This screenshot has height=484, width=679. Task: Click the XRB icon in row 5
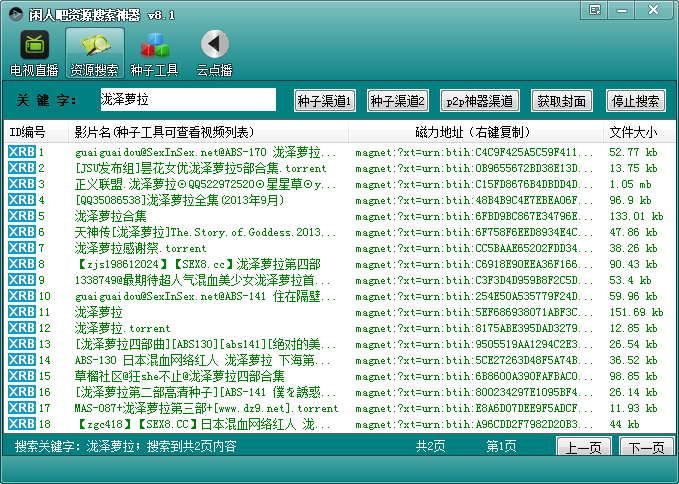pyautogui.click(x=22, y=216)
